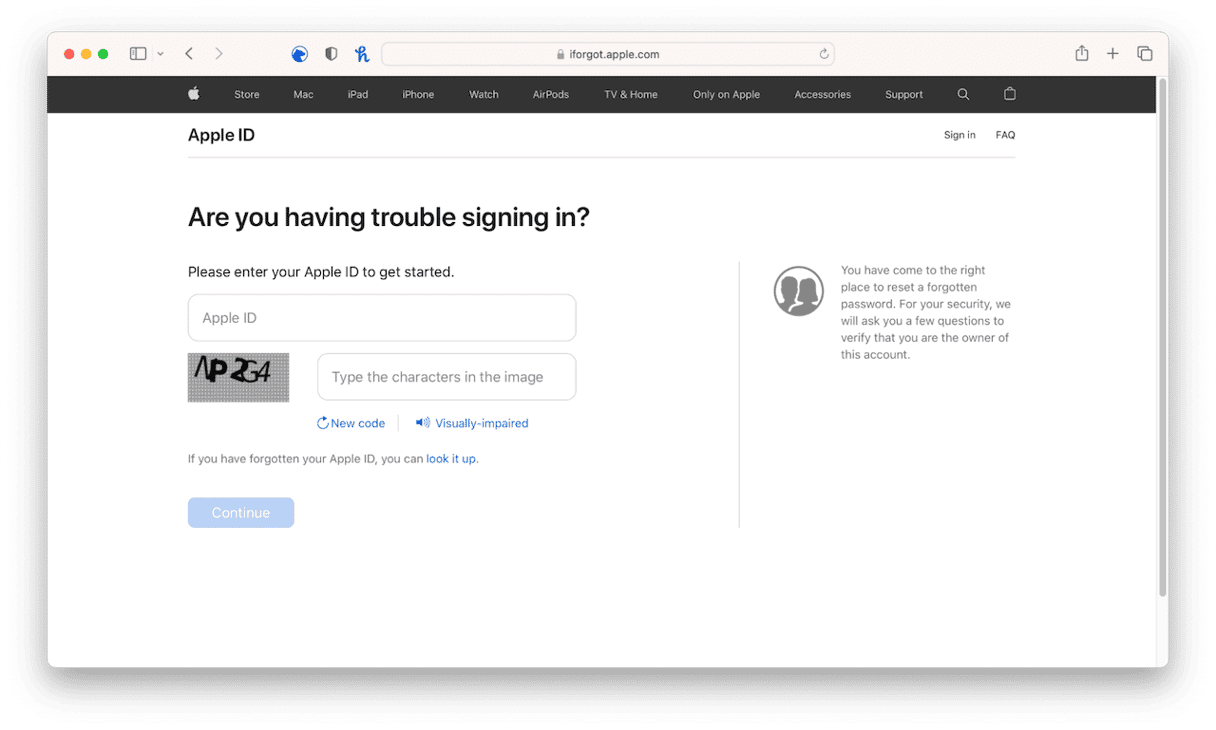The height and width of the screenshot is (730, 1216).
Task: Open the Accessories menu item
Action: point(823,95)
